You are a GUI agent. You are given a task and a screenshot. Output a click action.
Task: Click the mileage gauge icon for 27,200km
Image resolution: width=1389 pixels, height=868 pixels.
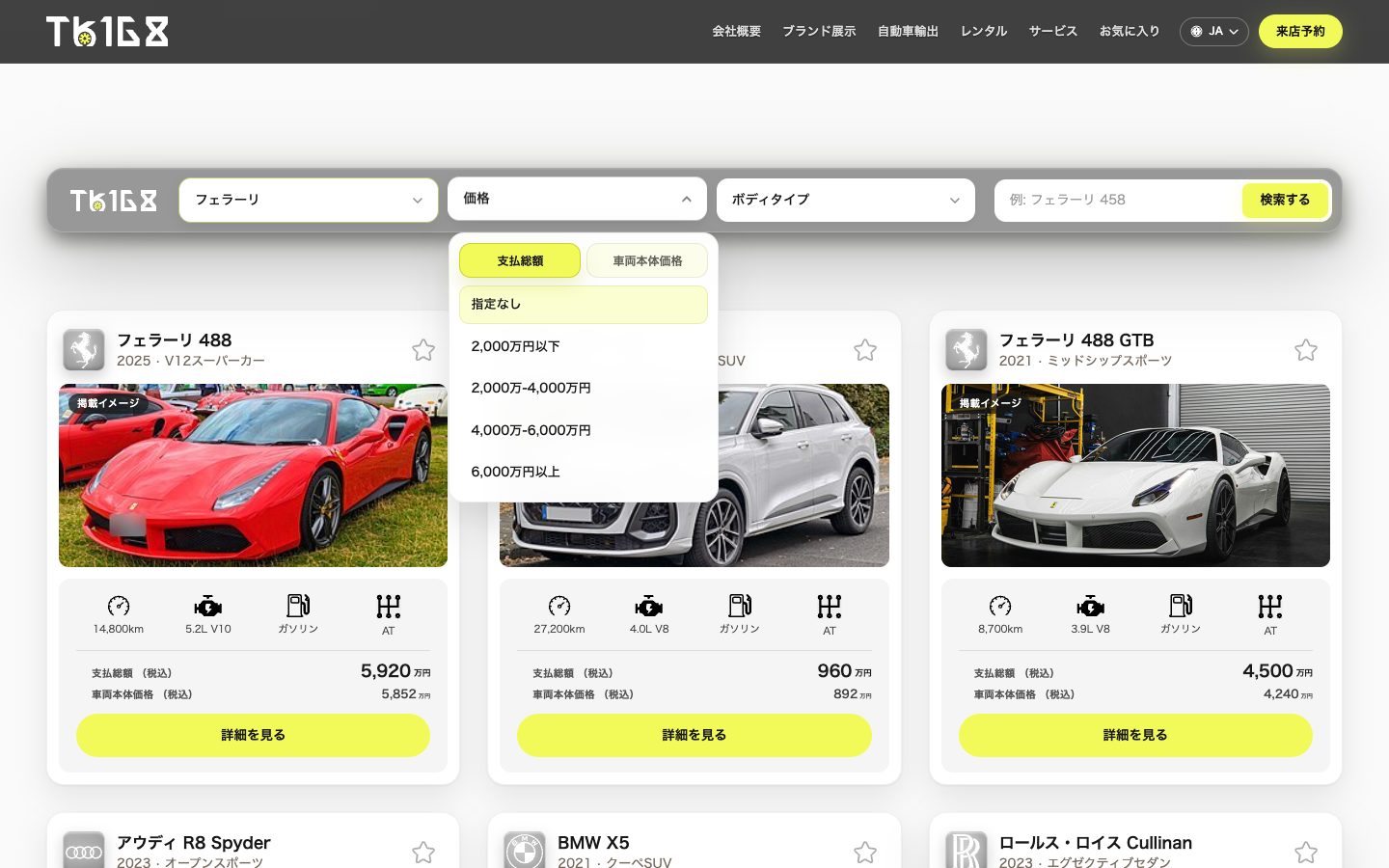[x=559, y=606]
